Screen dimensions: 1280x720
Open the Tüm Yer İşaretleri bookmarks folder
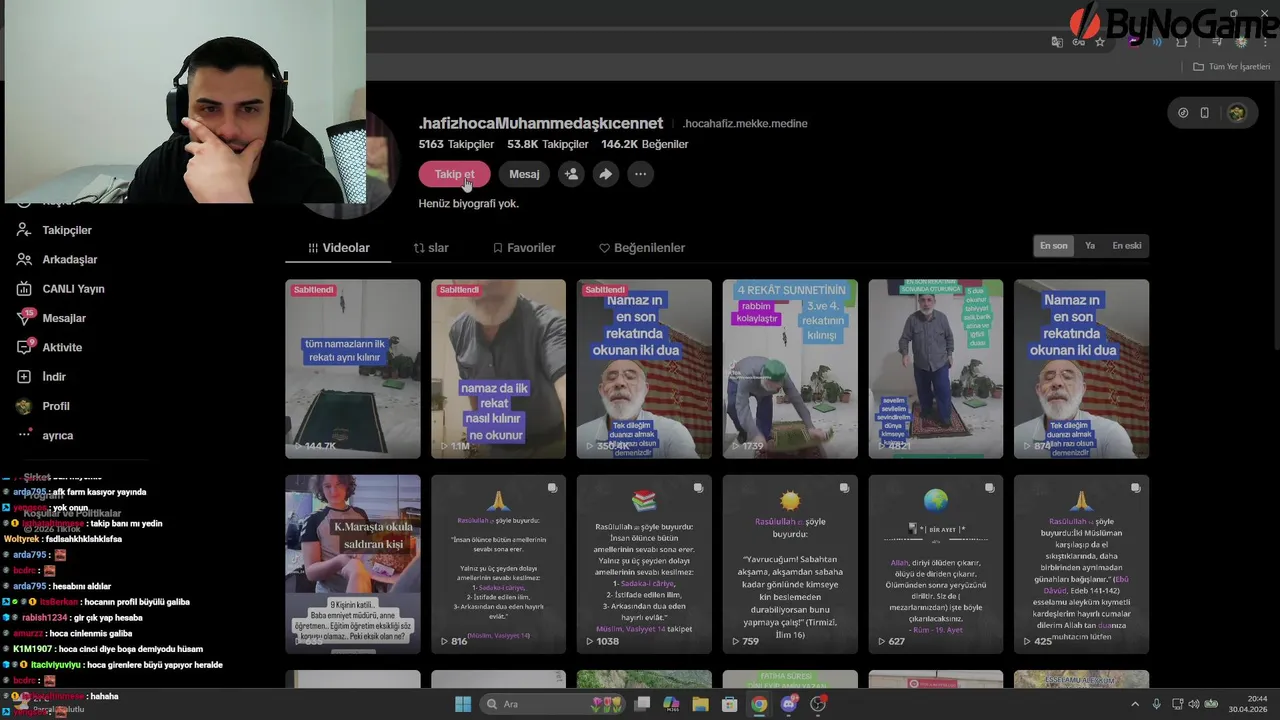click(x=1231, y=67)
